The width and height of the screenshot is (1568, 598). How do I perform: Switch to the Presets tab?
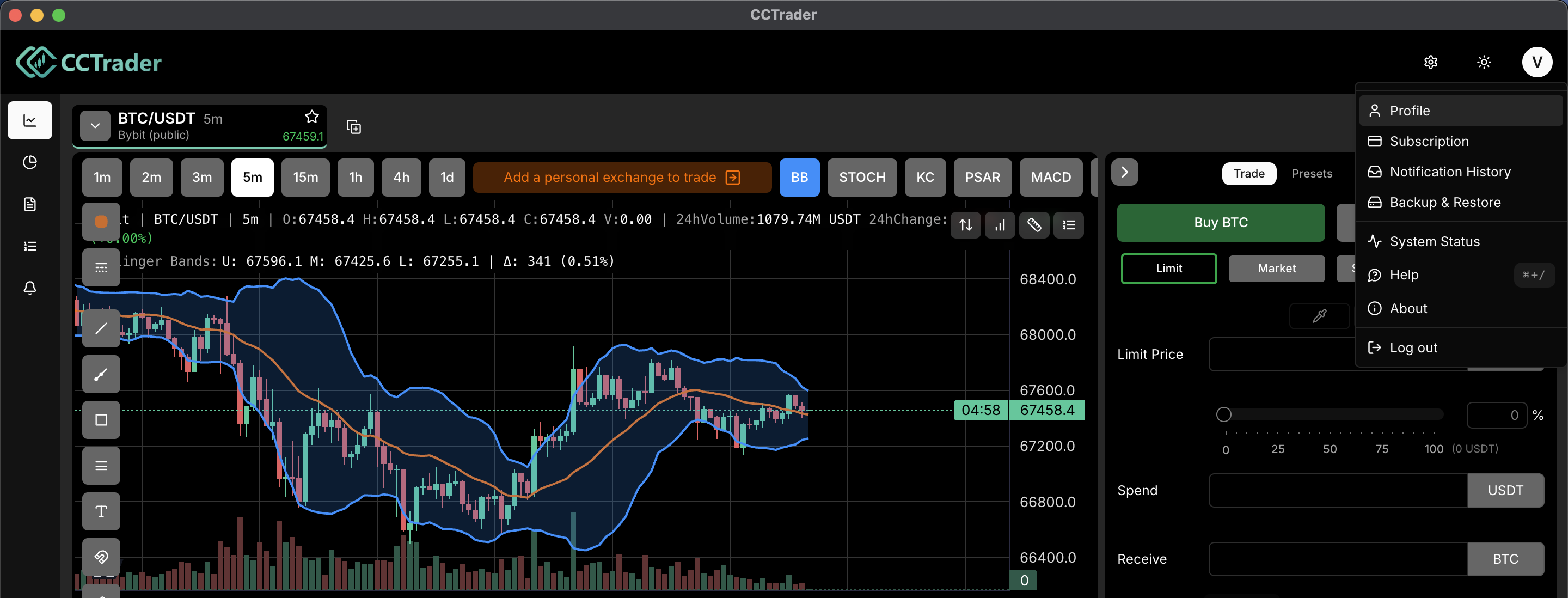pyautogui.click(x=1311, y=174)
